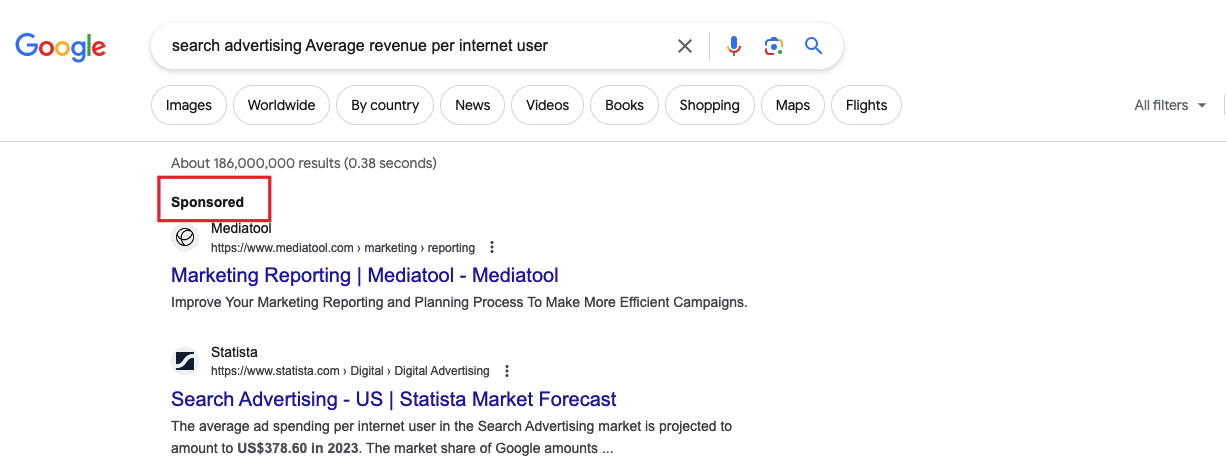Start voice search with microphone icon
This screenshot has height=473, width=1227.
click(734, 46)
